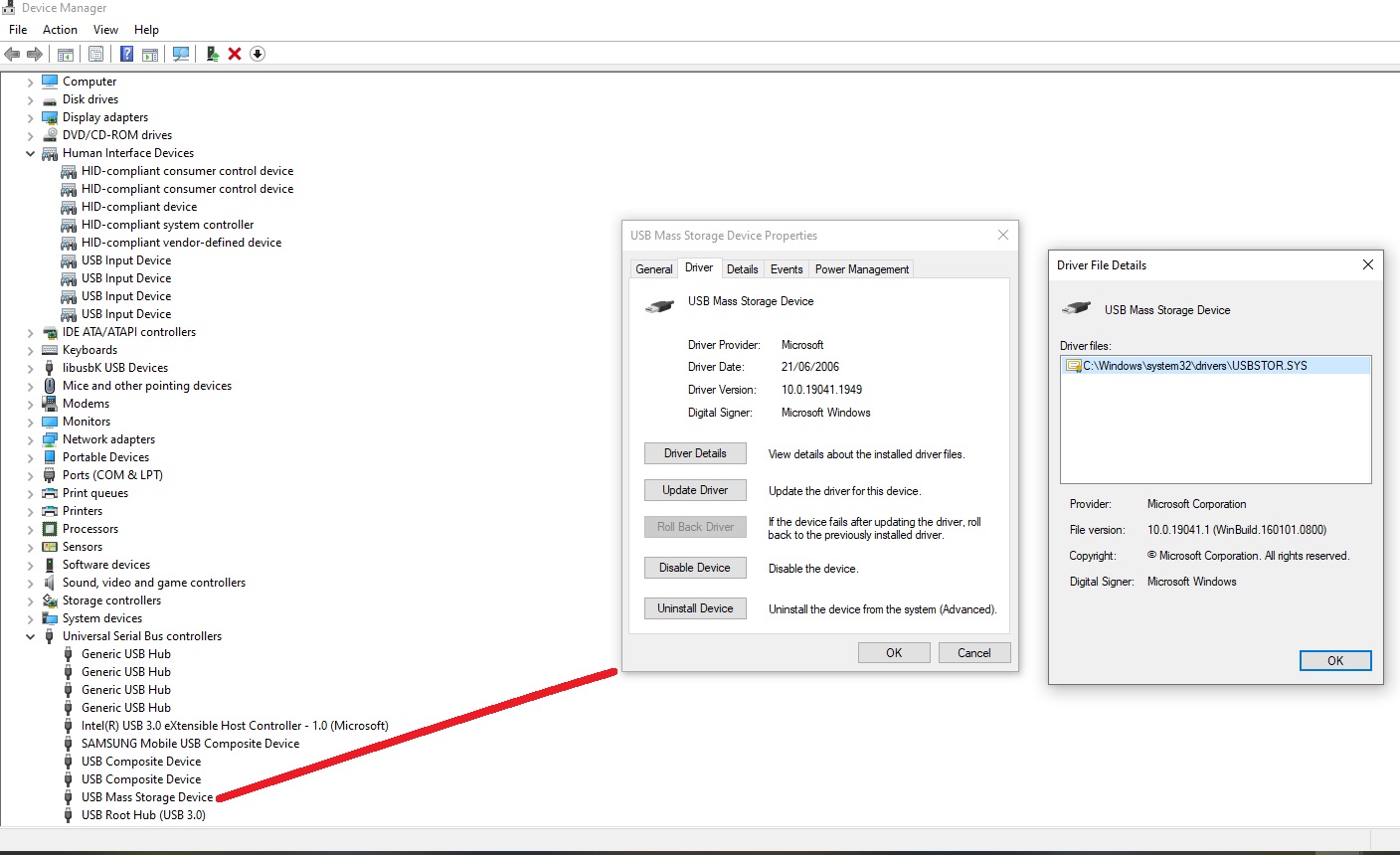Screen dimensions: 1400x855
Task: Click the Update driver toolbar icon
Action: [212, 54]
